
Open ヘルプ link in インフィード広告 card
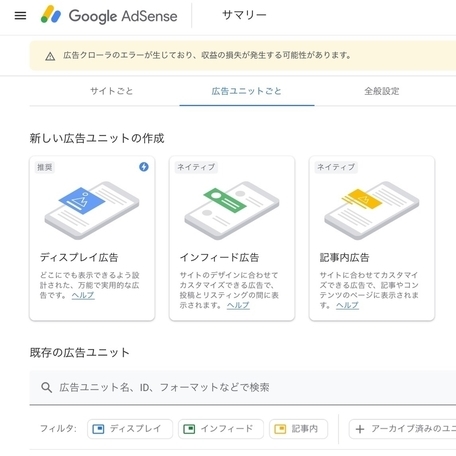(x=238, y=305)
